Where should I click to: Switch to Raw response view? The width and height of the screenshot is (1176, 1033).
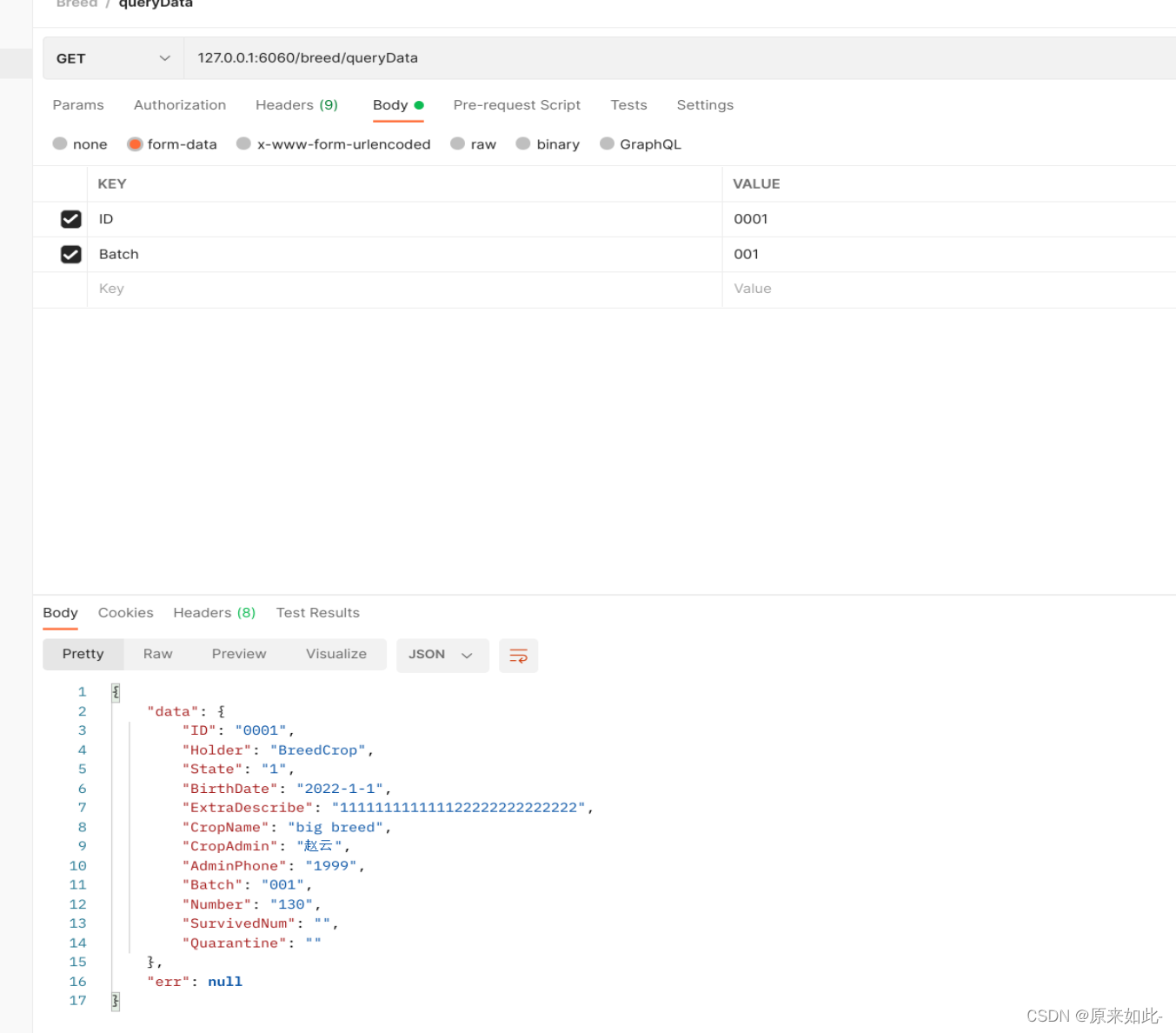pos(158,654)
